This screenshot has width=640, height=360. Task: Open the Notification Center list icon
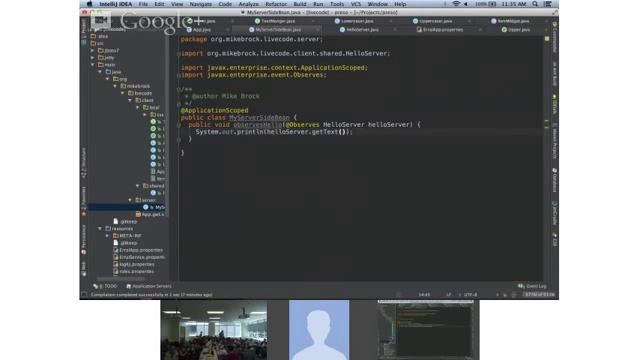tap(548, 4)
